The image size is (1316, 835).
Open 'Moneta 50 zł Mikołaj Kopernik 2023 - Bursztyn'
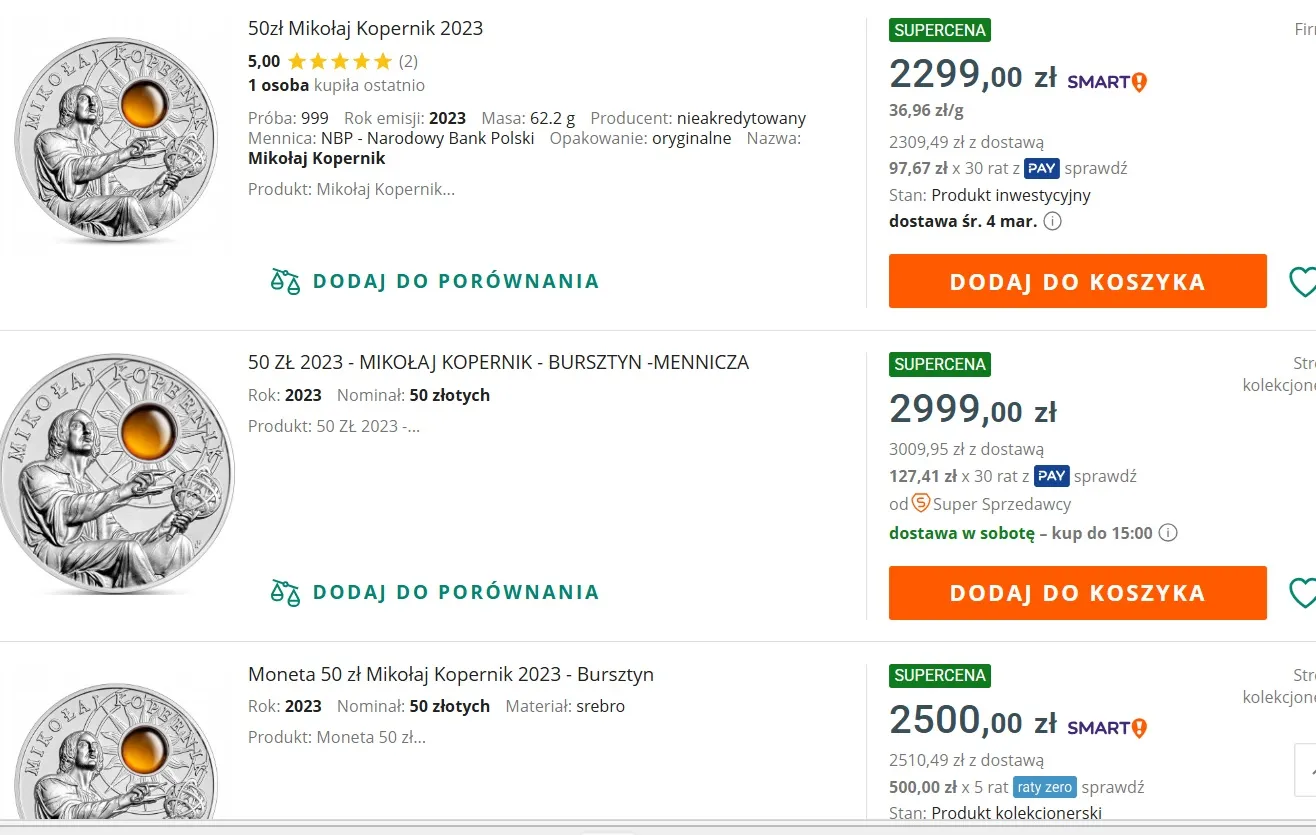pyautogui.click(x=450, y=674)
